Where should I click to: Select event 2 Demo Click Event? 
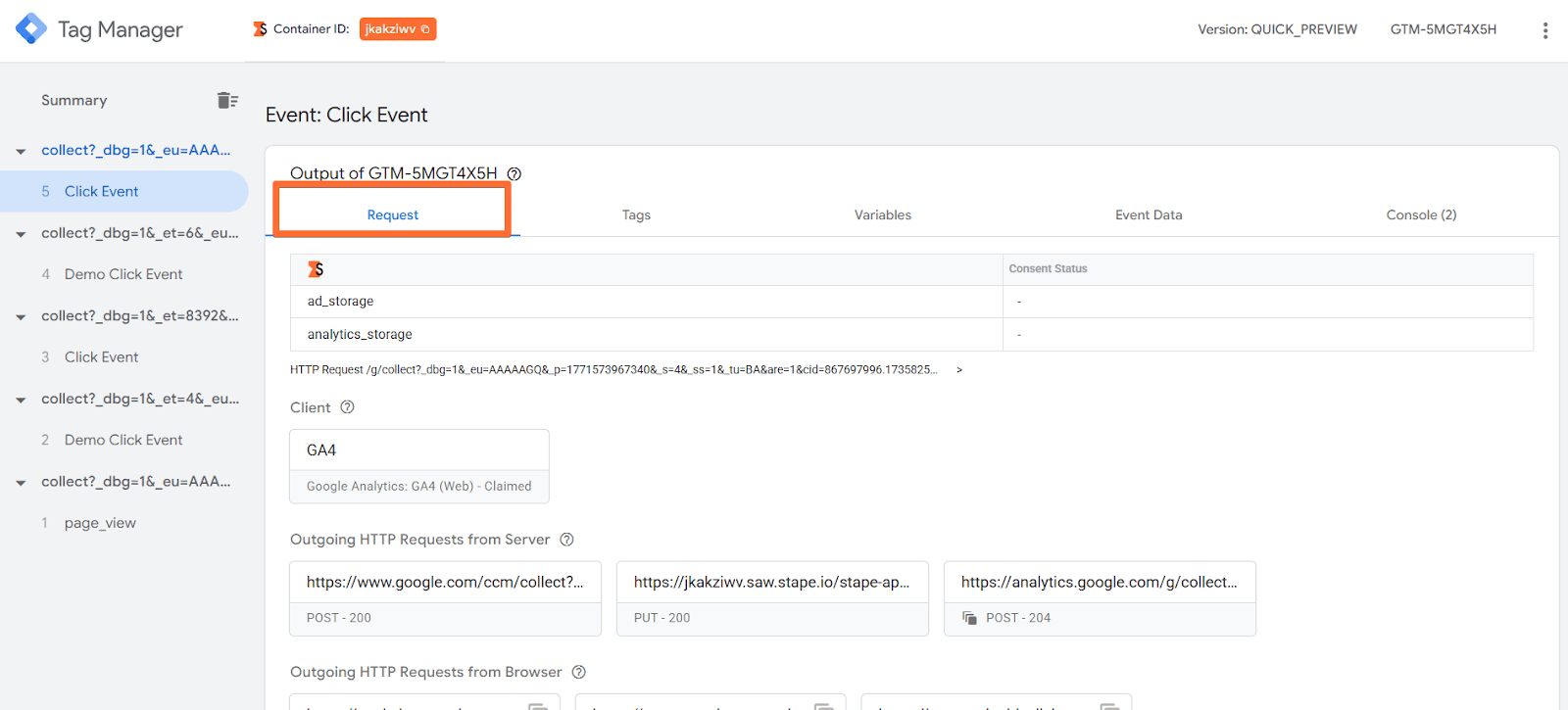click(124, 440)
